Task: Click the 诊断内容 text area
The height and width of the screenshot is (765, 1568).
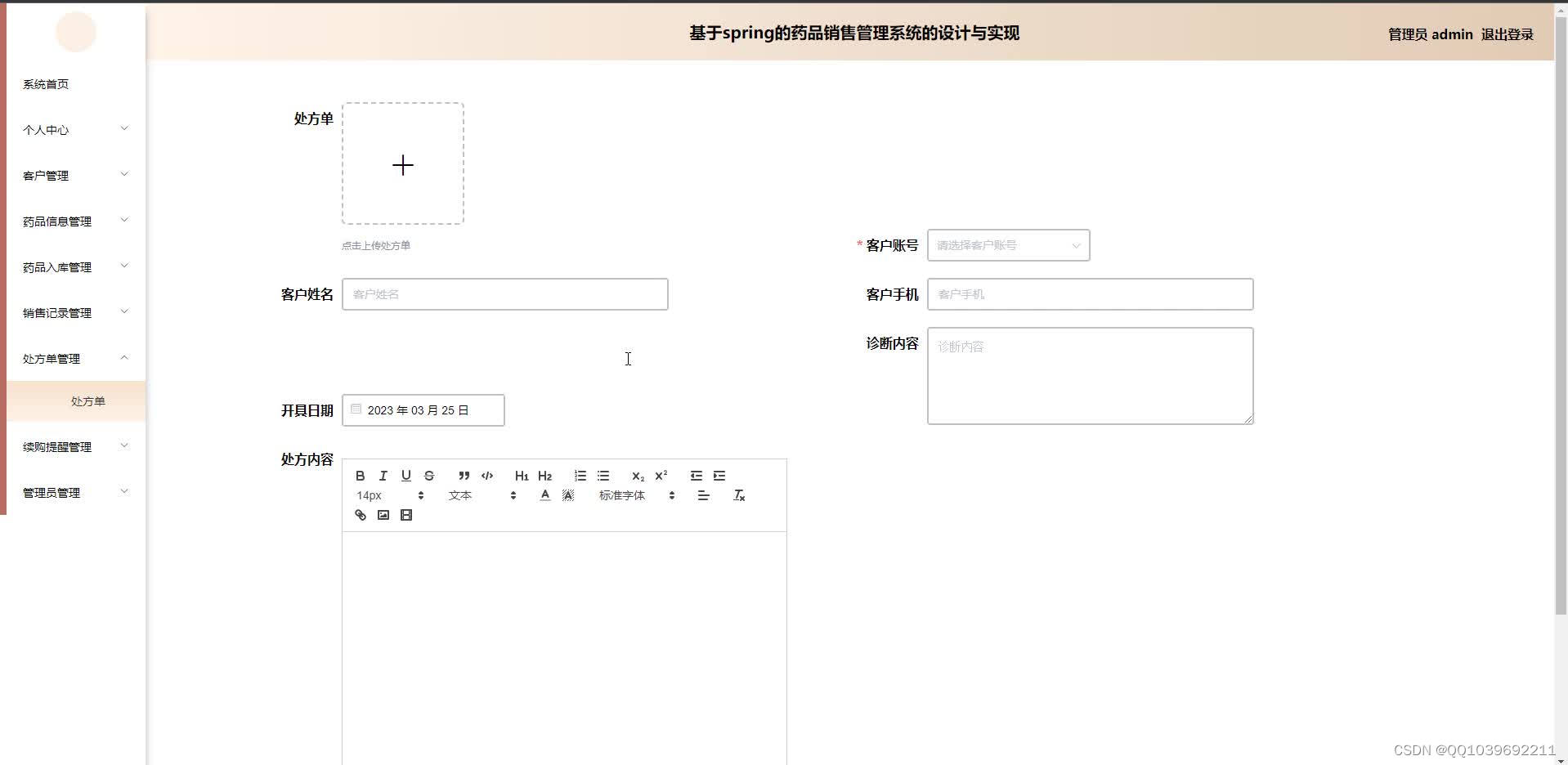Action: 1090,376
